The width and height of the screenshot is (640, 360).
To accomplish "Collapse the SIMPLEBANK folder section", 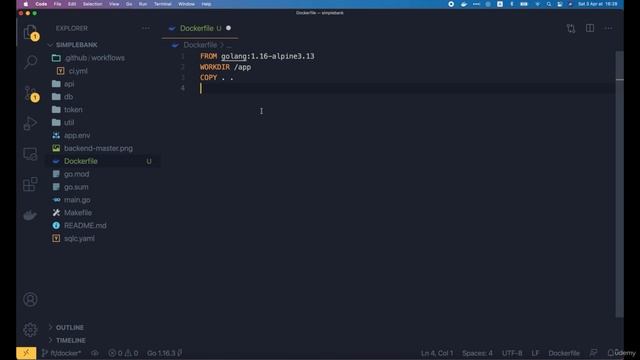I will [x=77, y=45].
